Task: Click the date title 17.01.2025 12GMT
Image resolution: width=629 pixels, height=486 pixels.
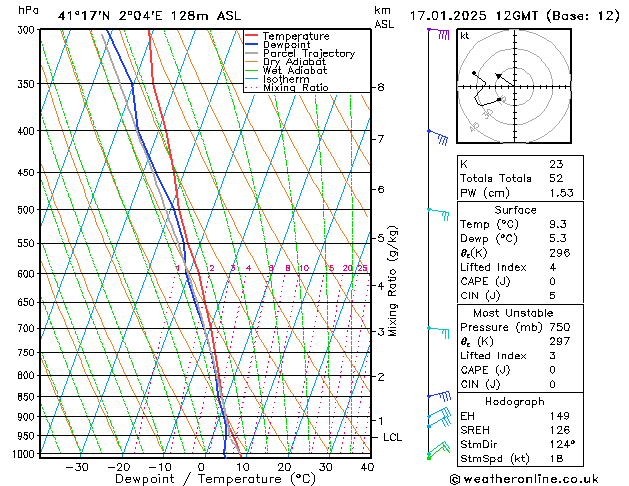Action: [515, 15]
